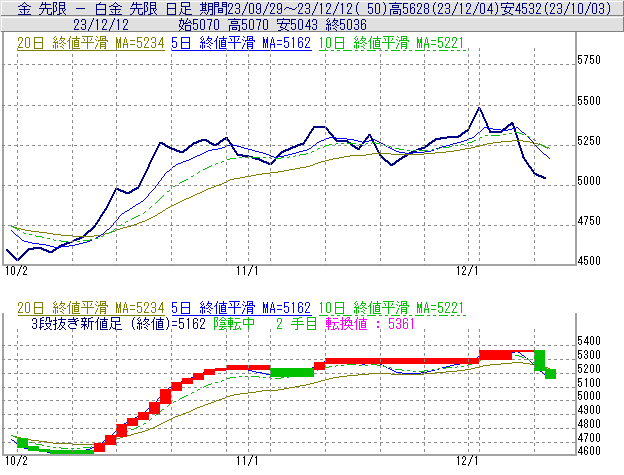Click the price line peak near 12/1 in top chart
Screen dimensions: 624x475
coord(479,108)
